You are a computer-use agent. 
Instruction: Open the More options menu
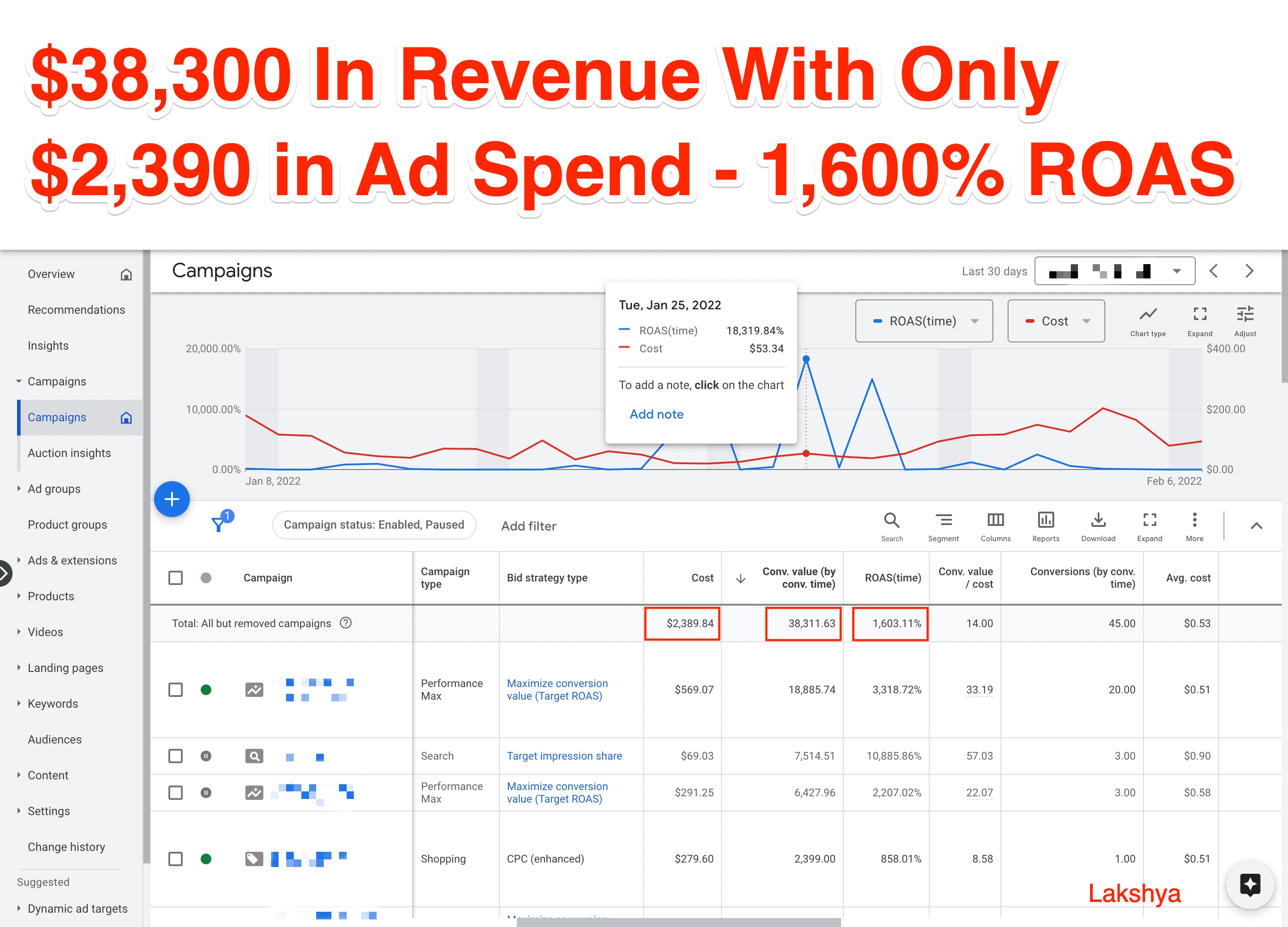1194,526
